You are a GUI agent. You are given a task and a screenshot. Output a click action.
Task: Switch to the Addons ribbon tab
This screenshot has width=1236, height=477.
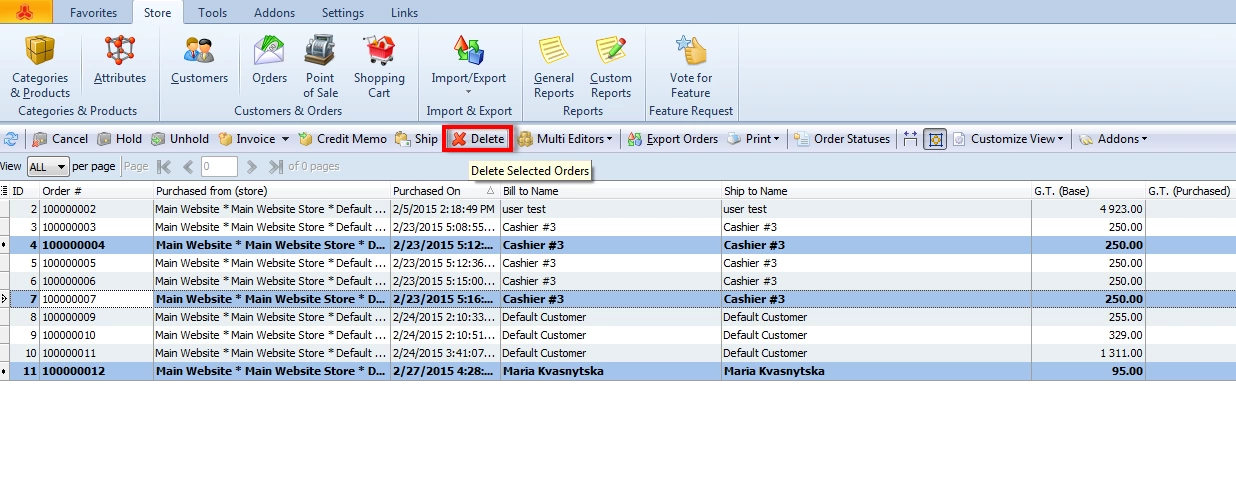coord(275,13)
